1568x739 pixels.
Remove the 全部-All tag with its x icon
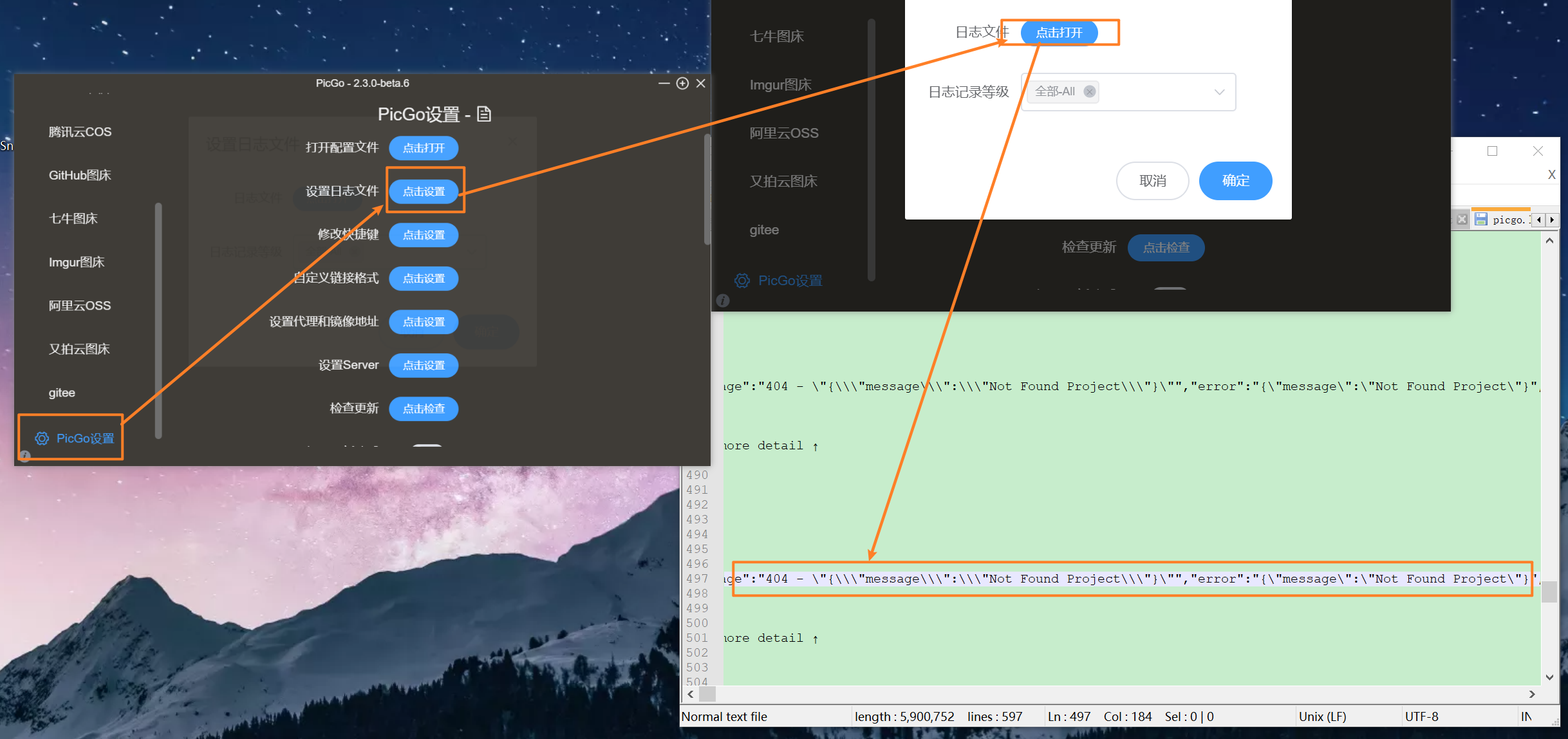1090,91
